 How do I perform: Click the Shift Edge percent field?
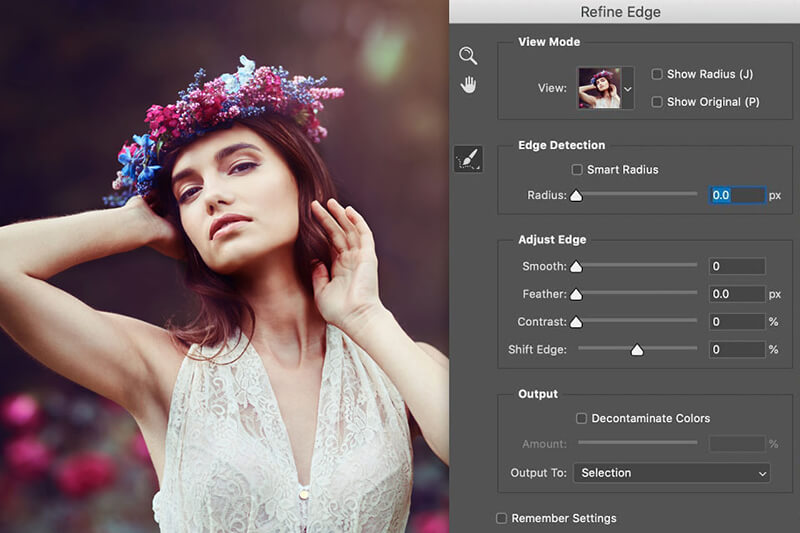[737, 349]
